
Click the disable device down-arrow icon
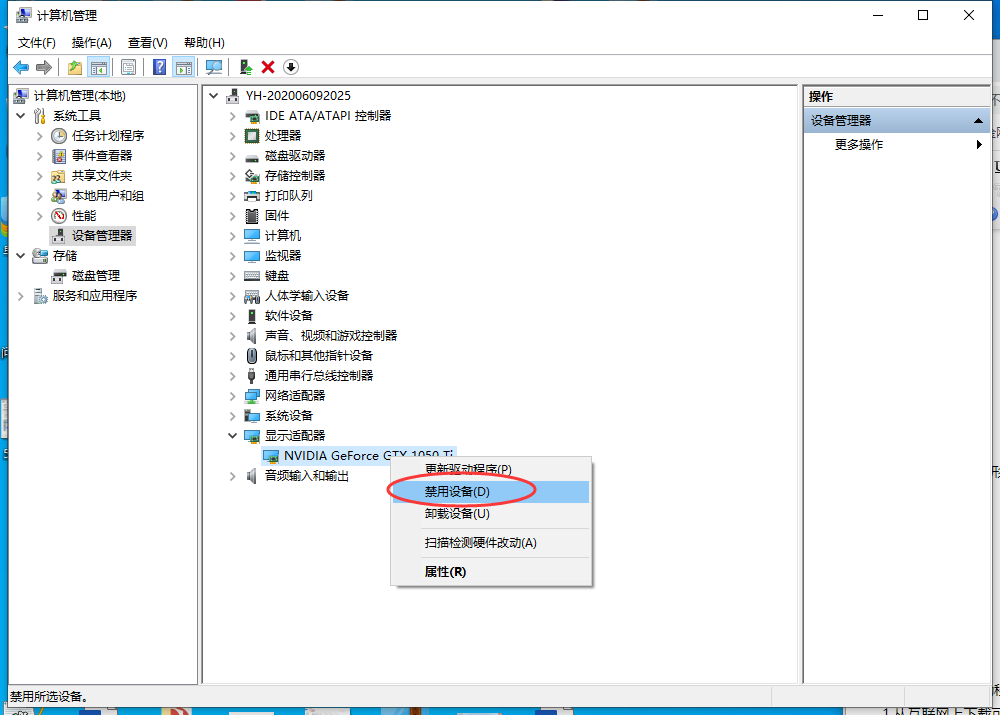tap(291, 67)
